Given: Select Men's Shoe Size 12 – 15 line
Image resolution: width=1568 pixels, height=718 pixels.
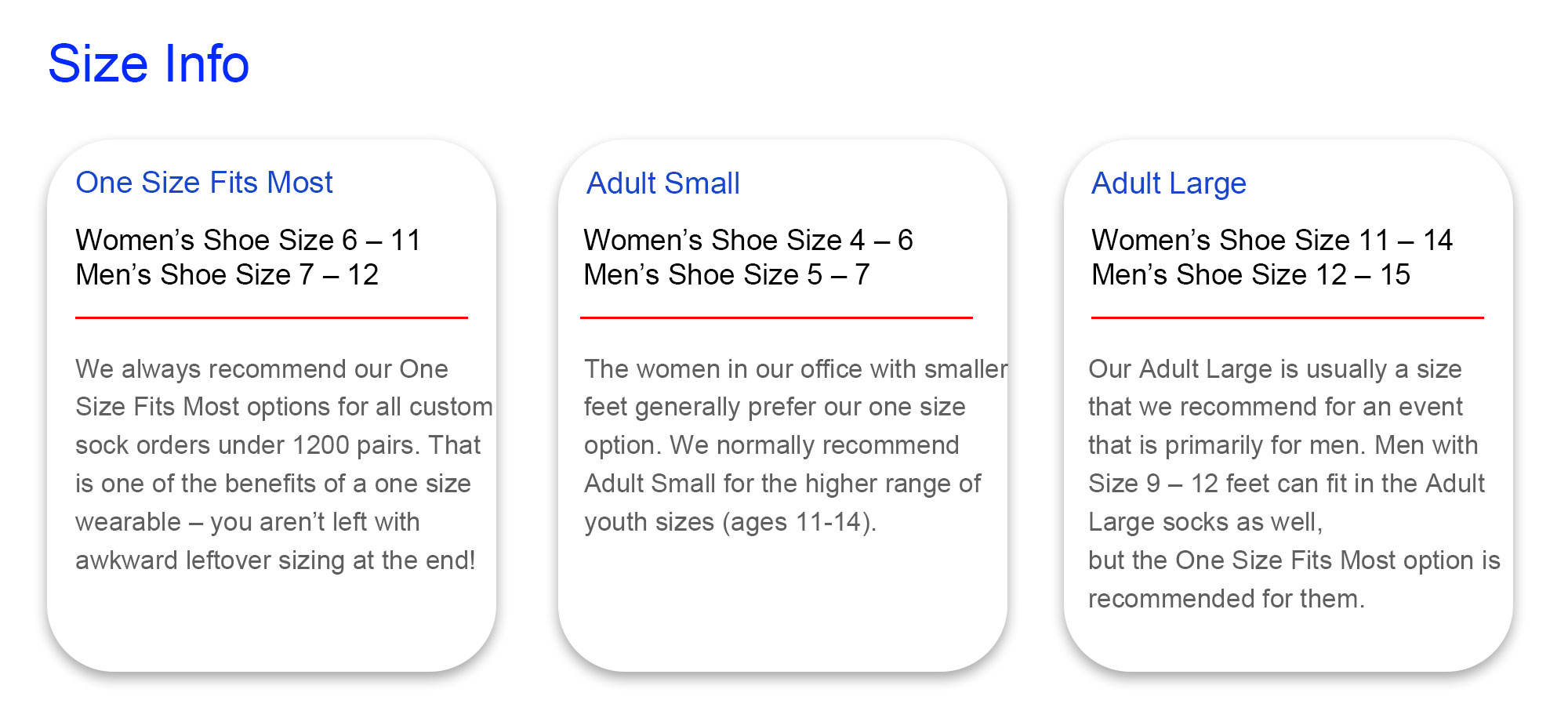Looking at the screenshot, I should tap(1250, 274).
